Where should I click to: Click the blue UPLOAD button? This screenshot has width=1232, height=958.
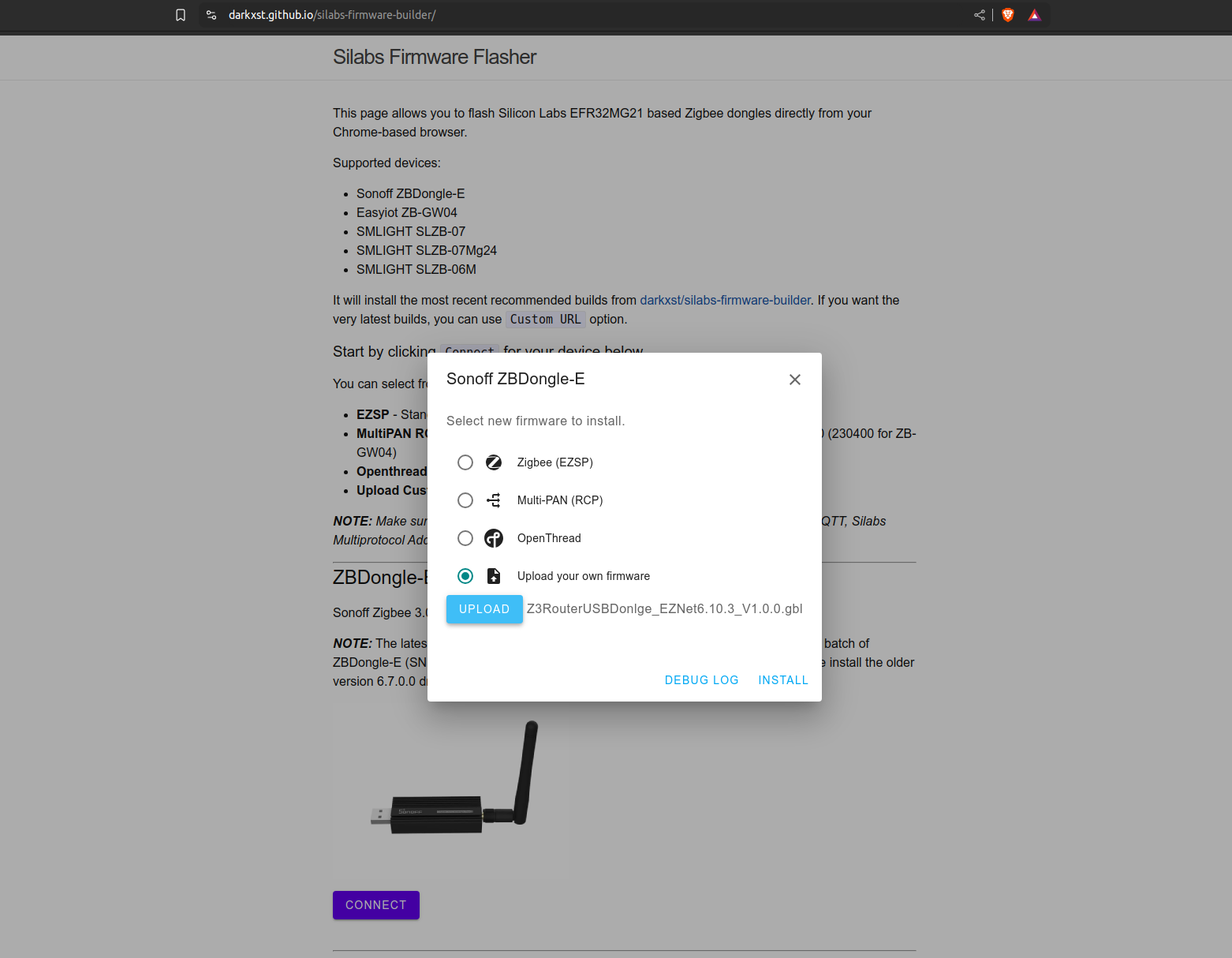484,609
